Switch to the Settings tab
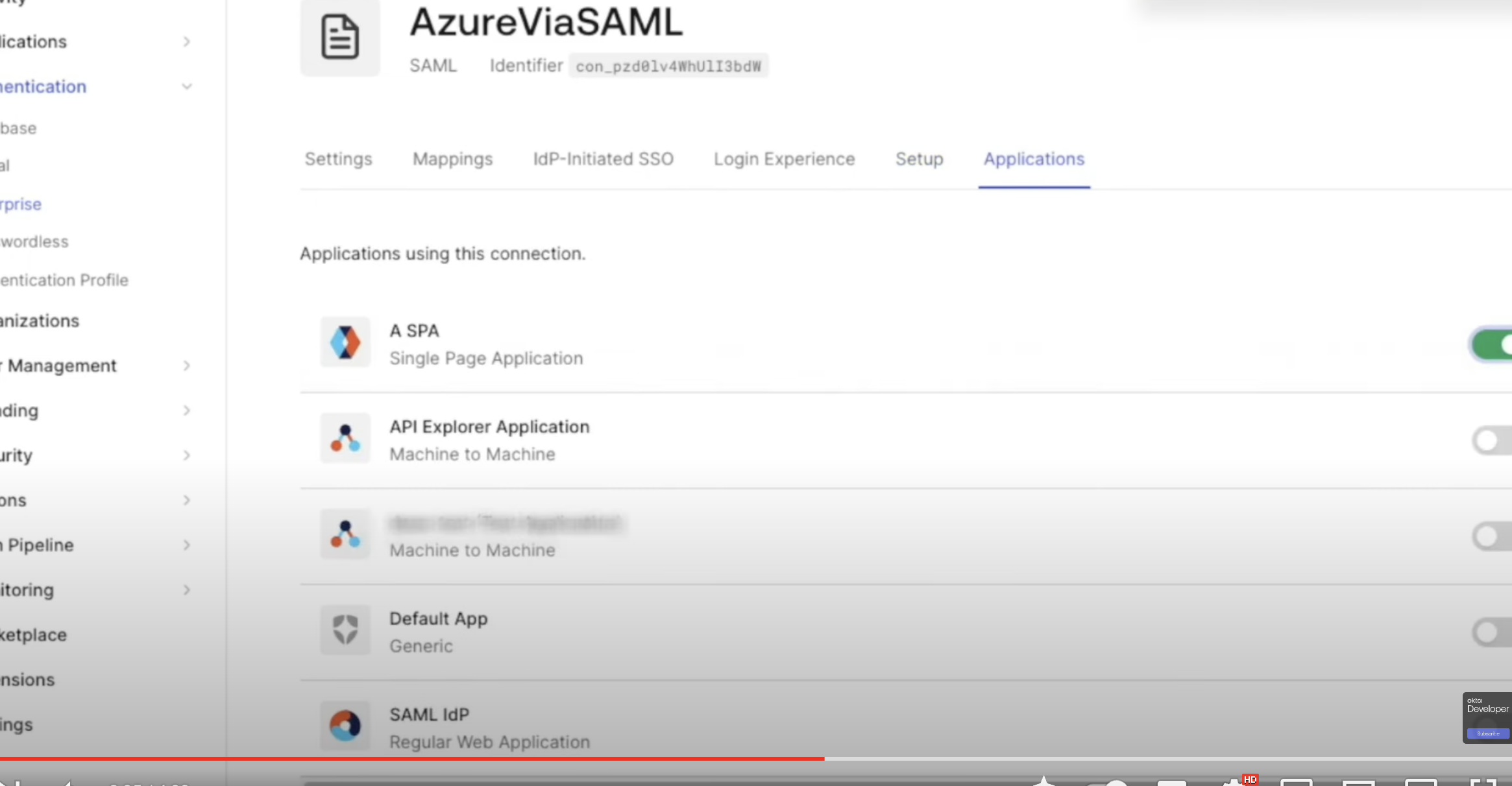 click(338, 160)
